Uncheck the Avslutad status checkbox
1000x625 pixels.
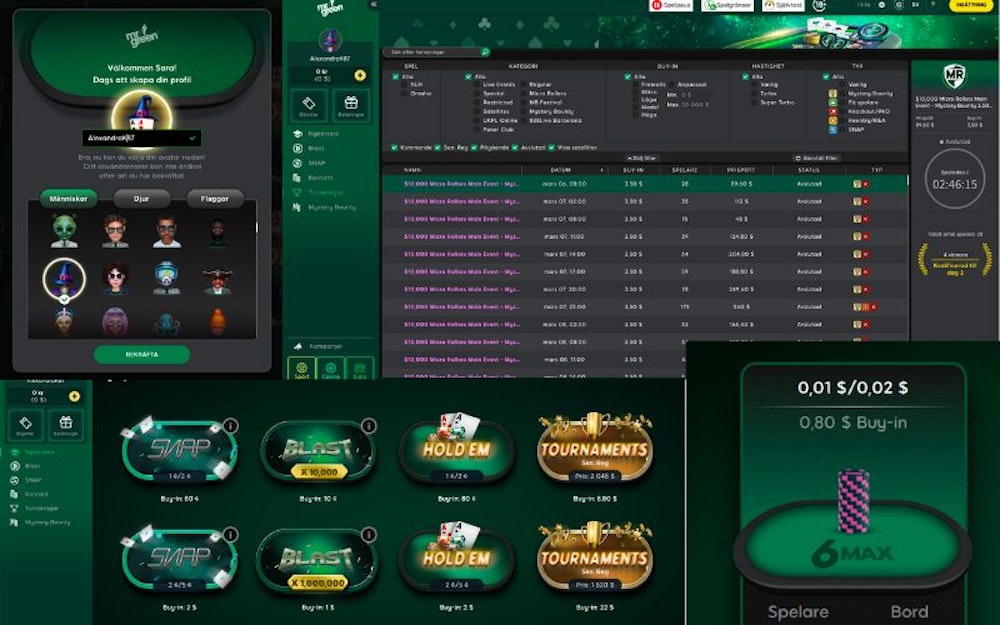coord(515,147)
